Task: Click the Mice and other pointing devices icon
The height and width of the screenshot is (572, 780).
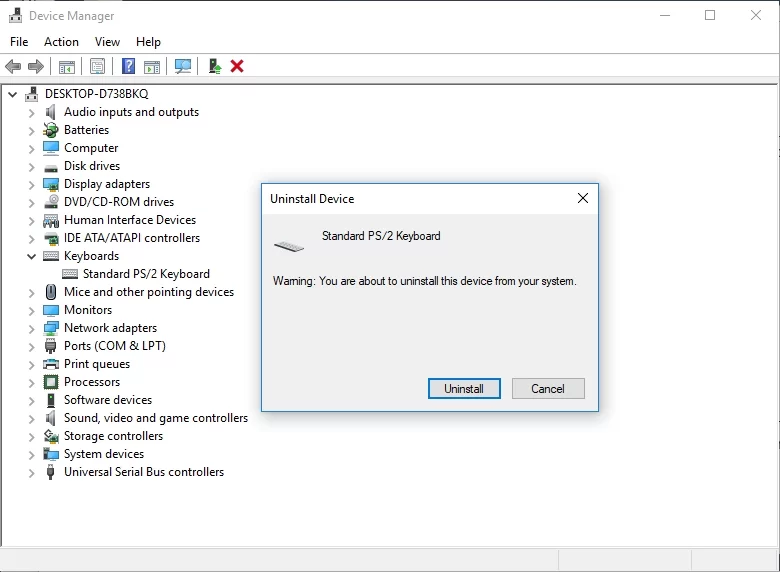Action: (x=51, y=292)
